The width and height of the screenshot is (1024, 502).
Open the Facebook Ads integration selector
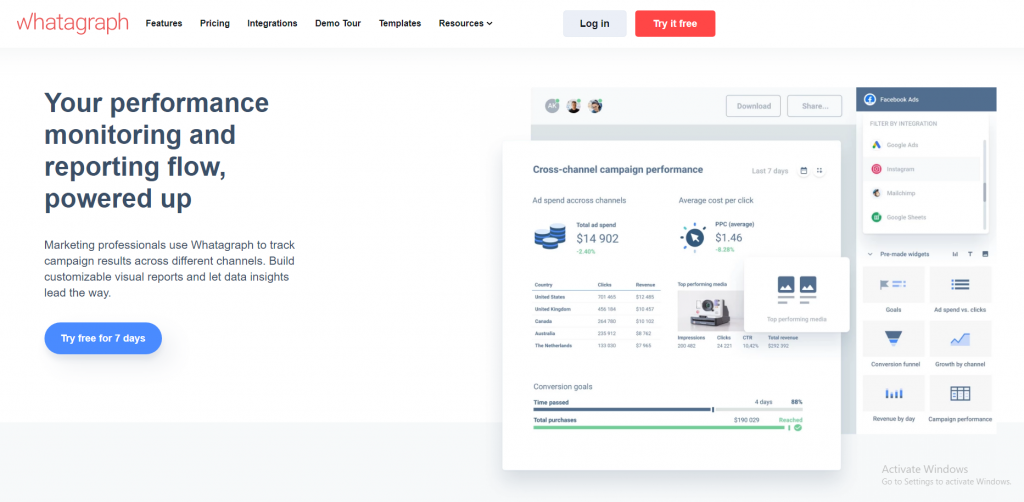926,99
